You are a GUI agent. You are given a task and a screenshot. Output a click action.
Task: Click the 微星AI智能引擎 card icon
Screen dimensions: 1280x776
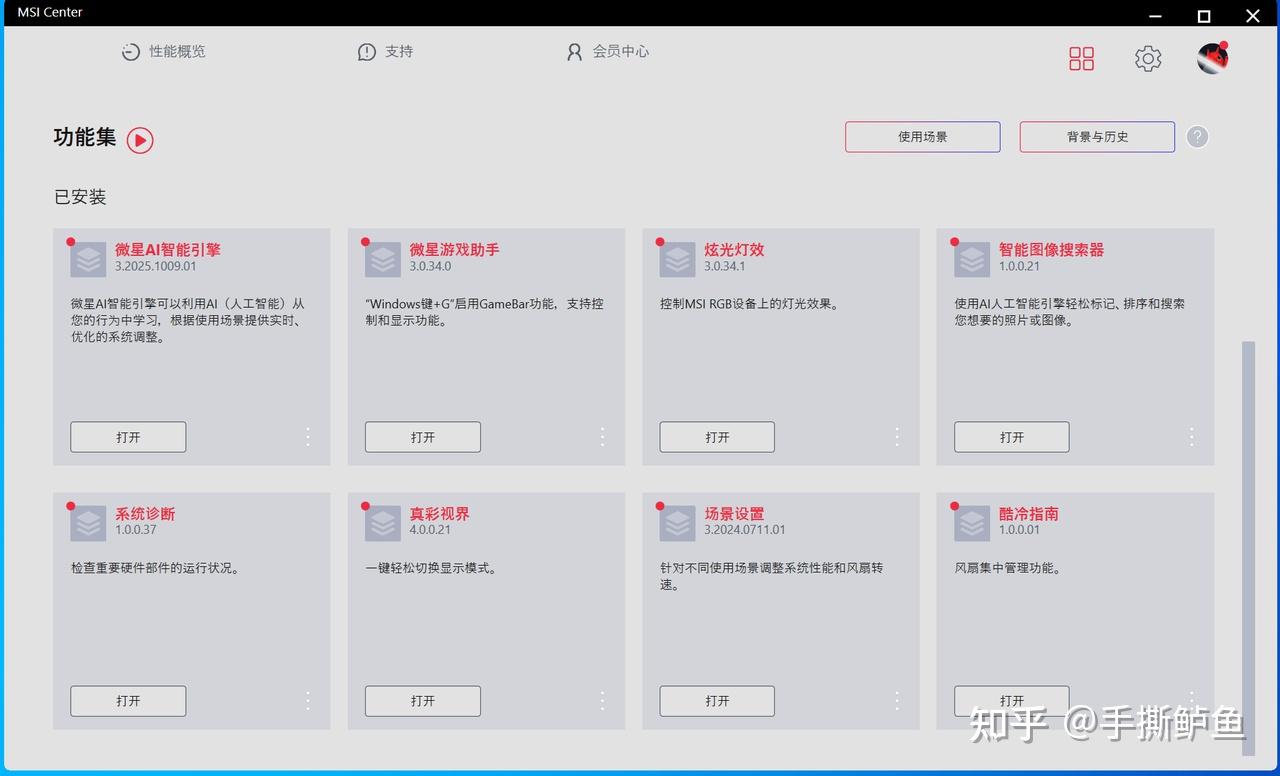coord(88,259)
